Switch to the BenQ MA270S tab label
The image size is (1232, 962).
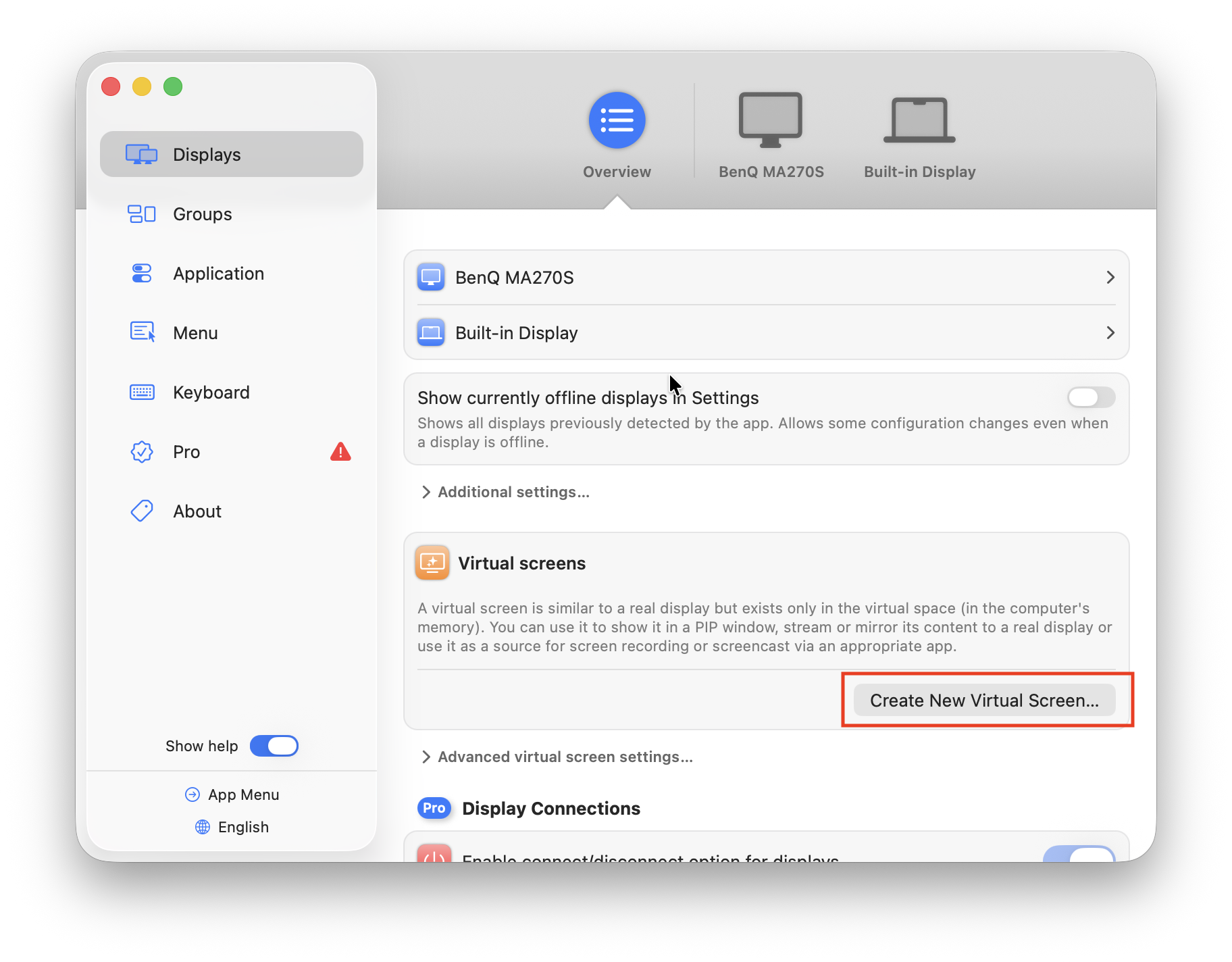tap(771, 172)
